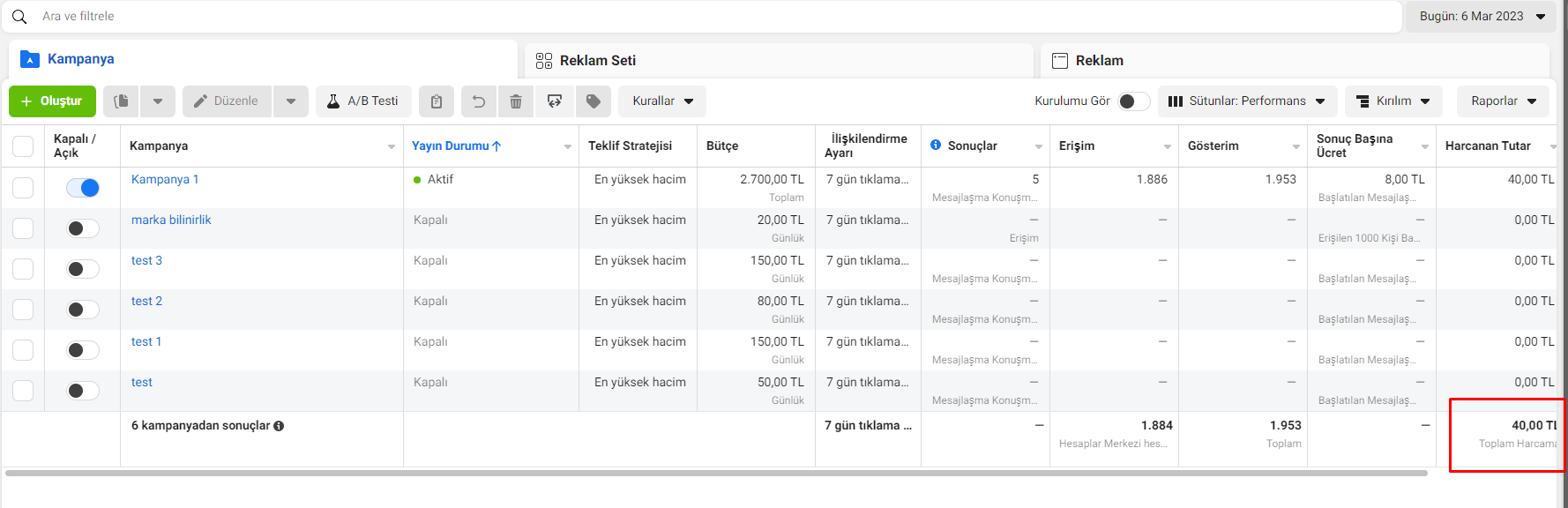The width and height of the screenshot is (1568, 508).
Task: Check the 'test 2' row checkbox
Action: coord(23,310)
